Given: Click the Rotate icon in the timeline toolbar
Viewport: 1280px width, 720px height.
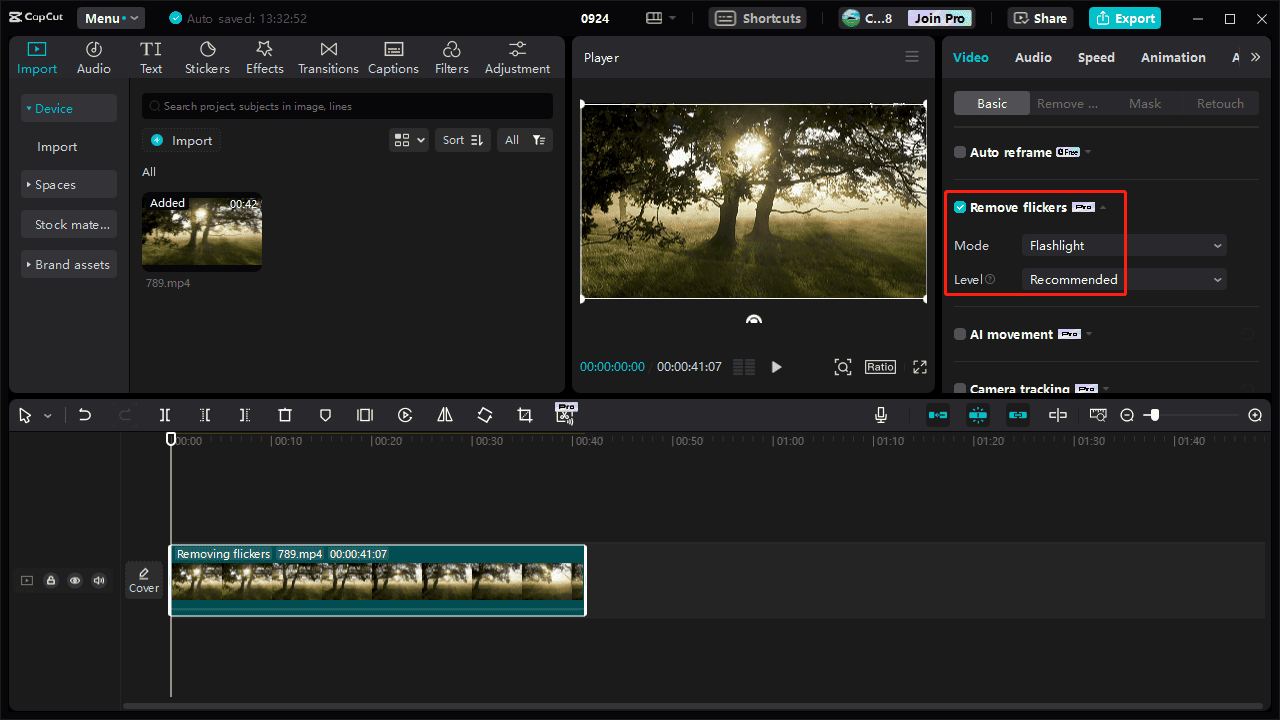Looking at the screenshot, I should (x=484, y=415).
